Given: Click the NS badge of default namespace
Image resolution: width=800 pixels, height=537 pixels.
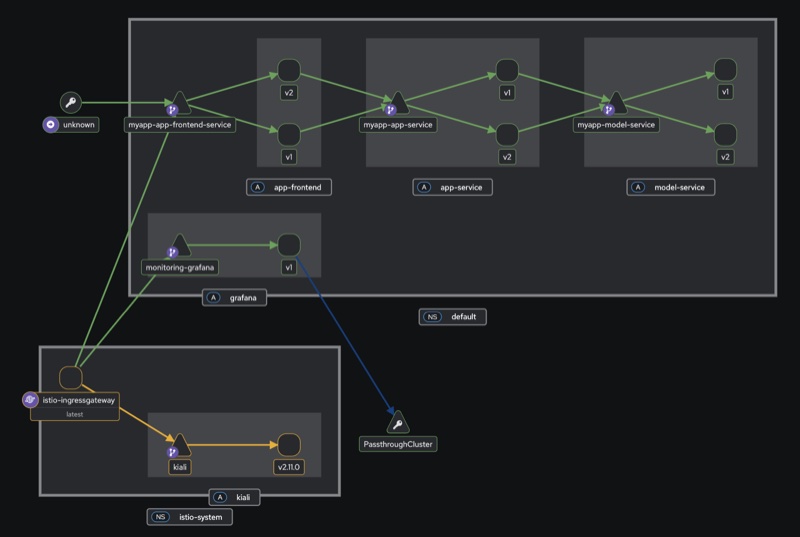Looking at the screenshot, I should [432, 317].
